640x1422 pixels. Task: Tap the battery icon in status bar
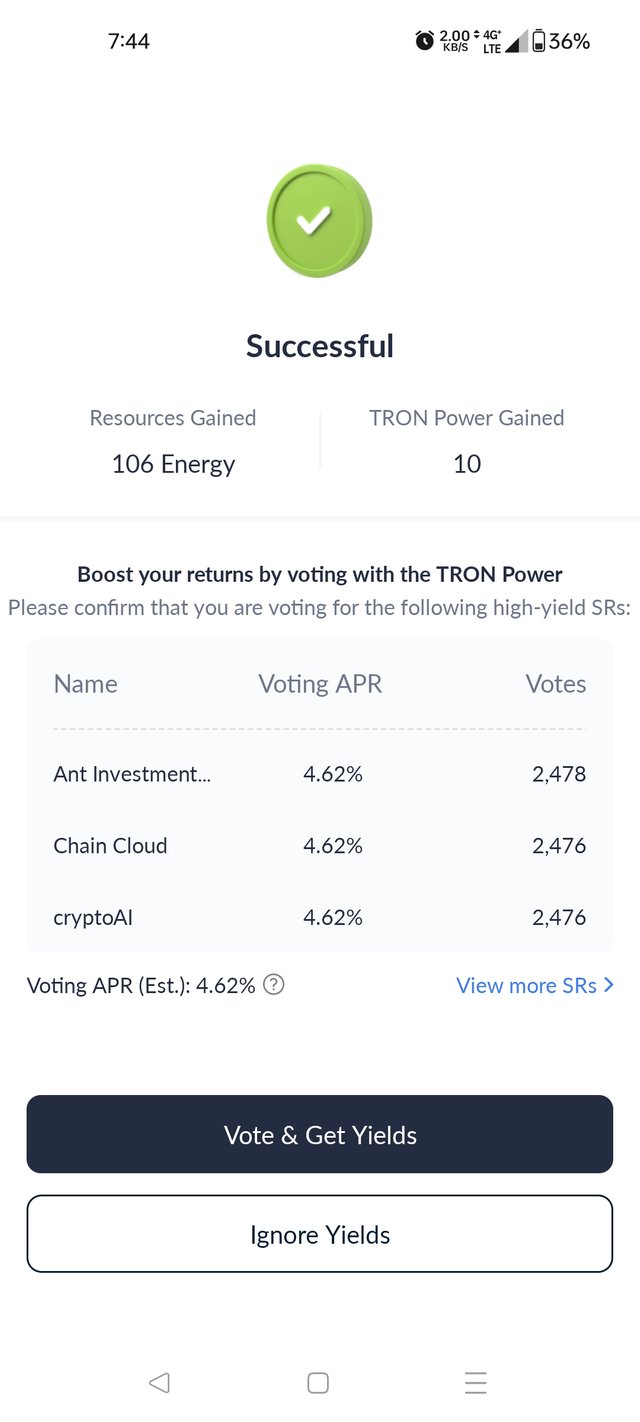pyautogui.click(x=539, y=41)
